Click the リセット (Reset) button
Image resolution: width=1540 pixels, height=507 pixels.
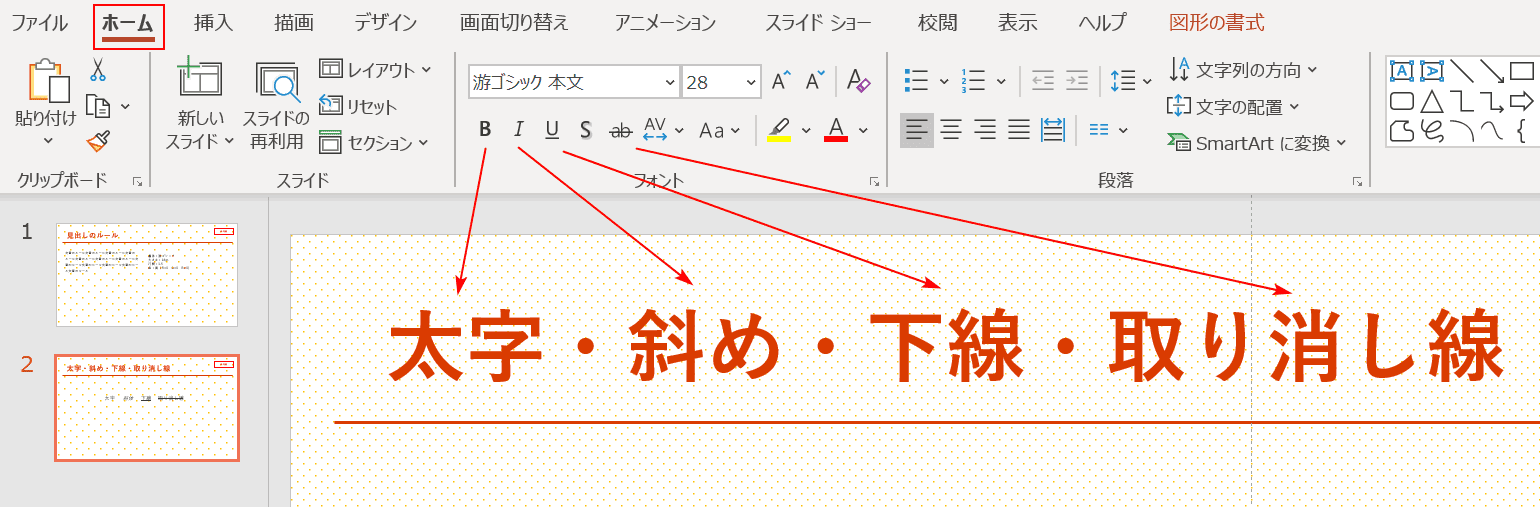click(358, 106)
